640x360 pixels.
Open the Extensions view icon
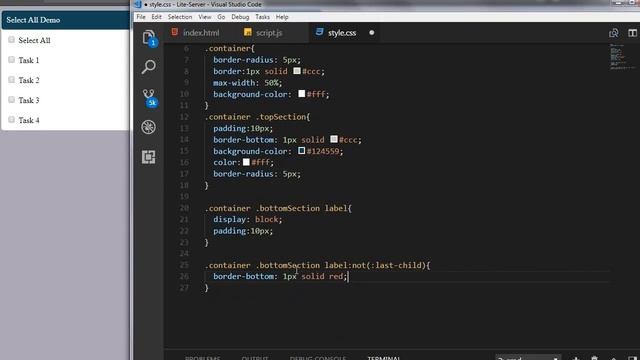[149, 157]
